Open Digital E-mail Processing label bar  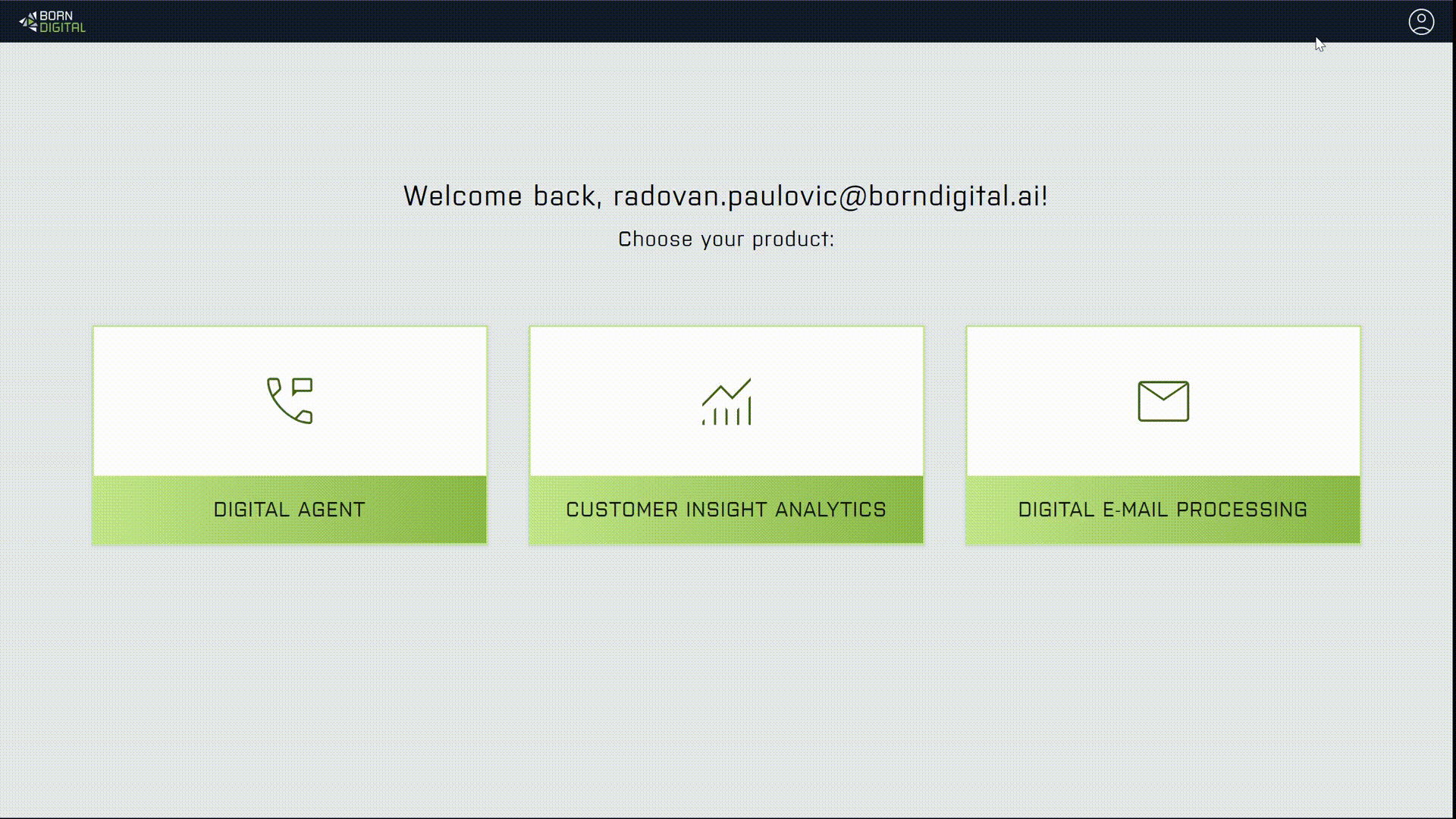[x=1163, y=510]
